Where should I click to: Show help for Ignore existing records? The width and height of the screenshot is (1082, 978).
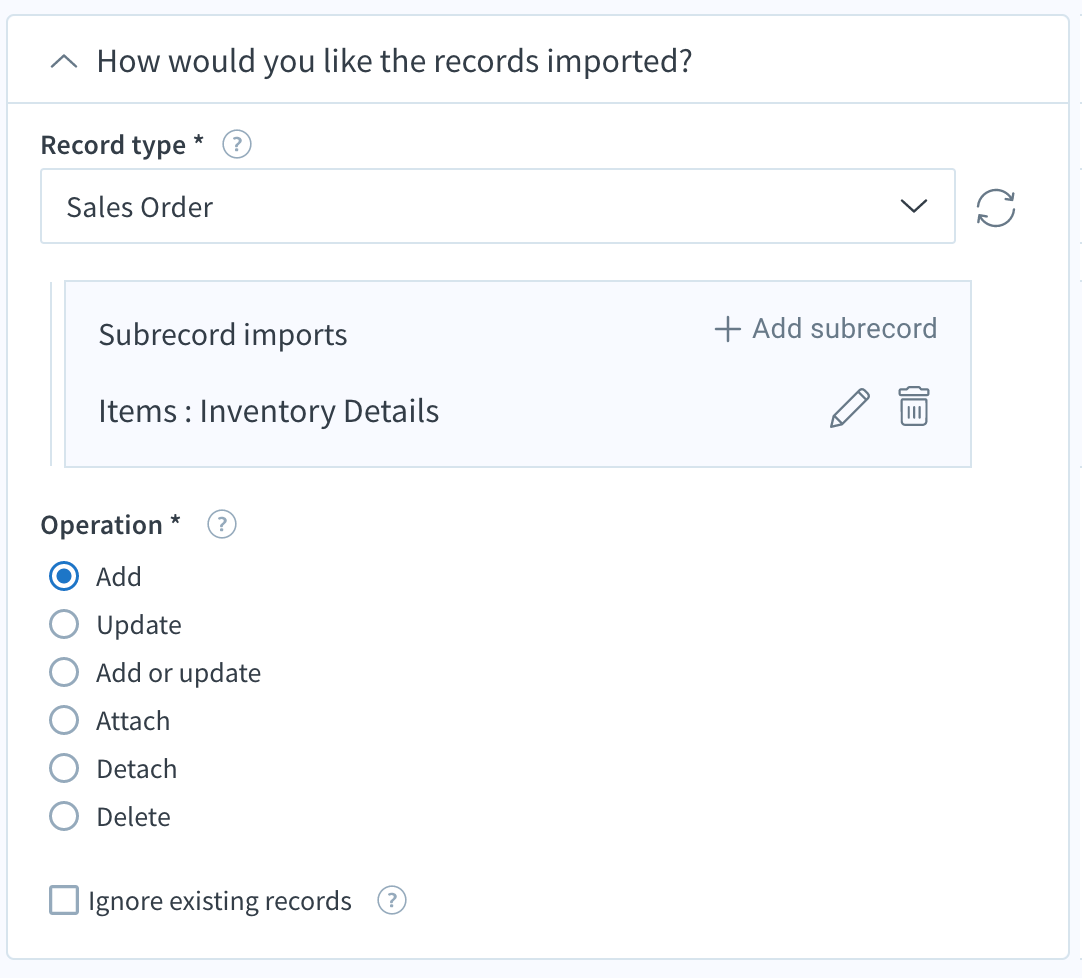[x=391, y=901]
